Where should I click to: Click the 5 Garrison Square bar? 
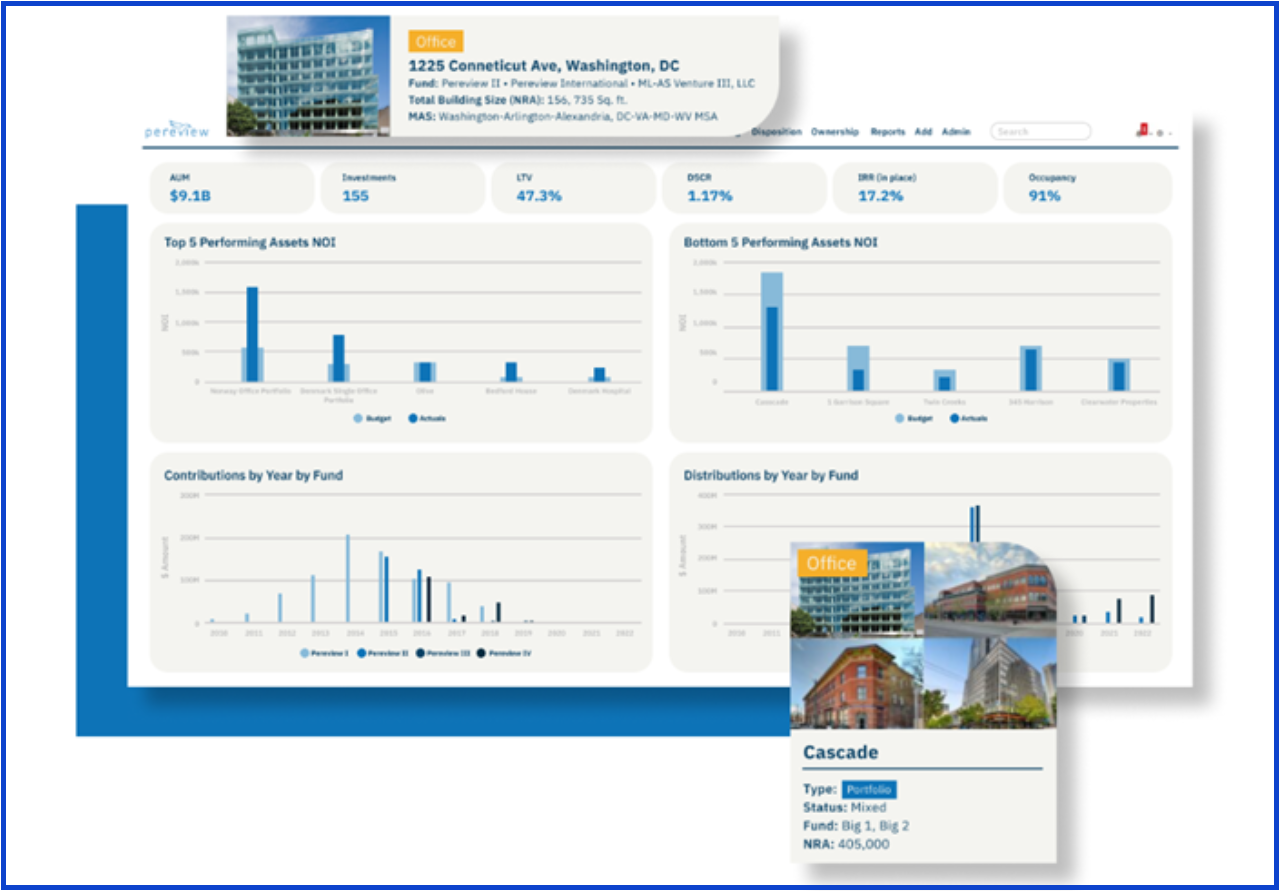coord(858,368)
